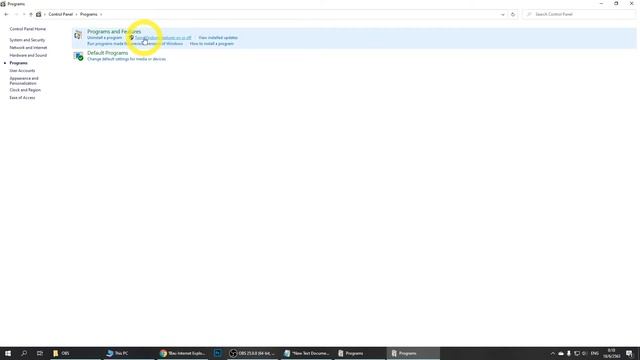Click the volume tray icon

click(584, 353)
